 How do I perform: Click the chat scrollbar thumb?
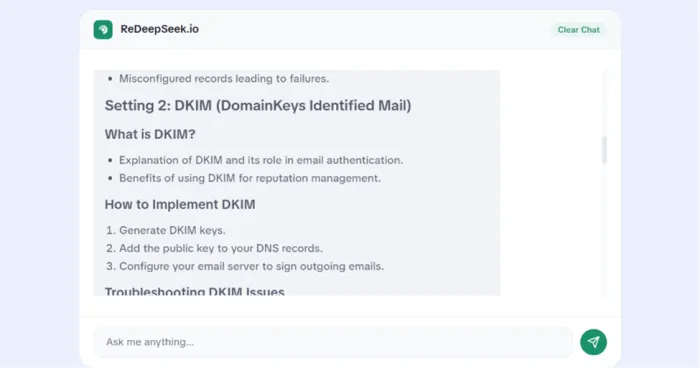pos(604,151)
